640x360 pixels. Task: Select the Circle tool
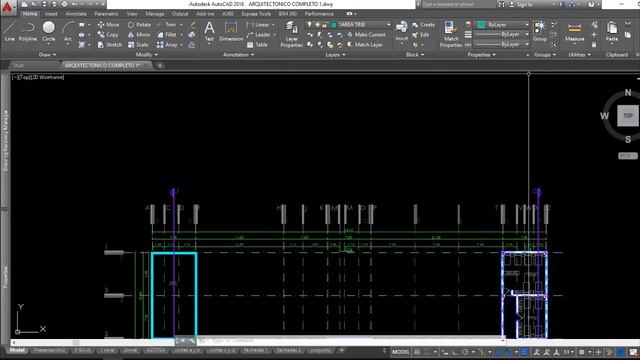coord(49,31)
